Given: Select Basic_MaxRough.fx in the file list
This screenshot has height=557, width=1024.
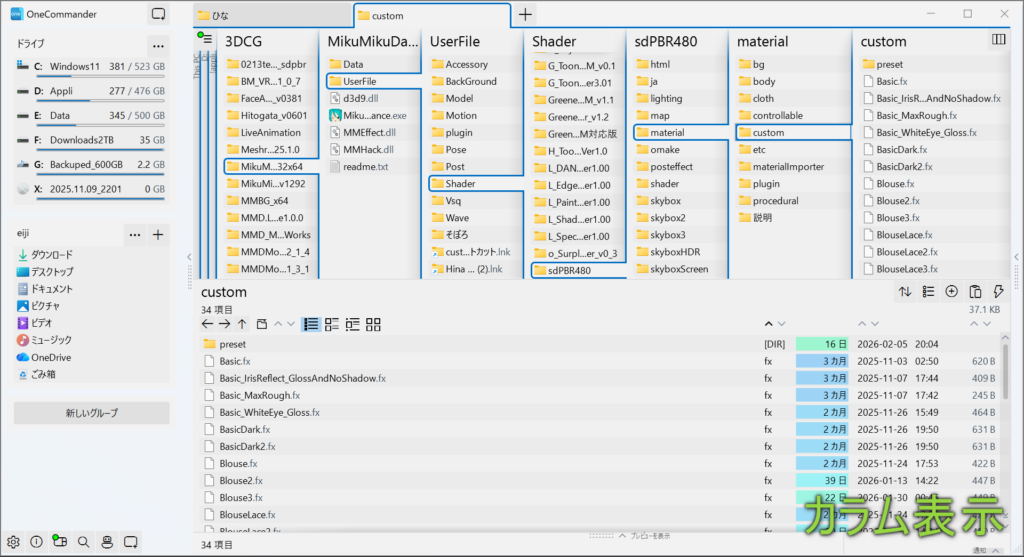Looking at the screenshot, I should [x=262, y=395].
